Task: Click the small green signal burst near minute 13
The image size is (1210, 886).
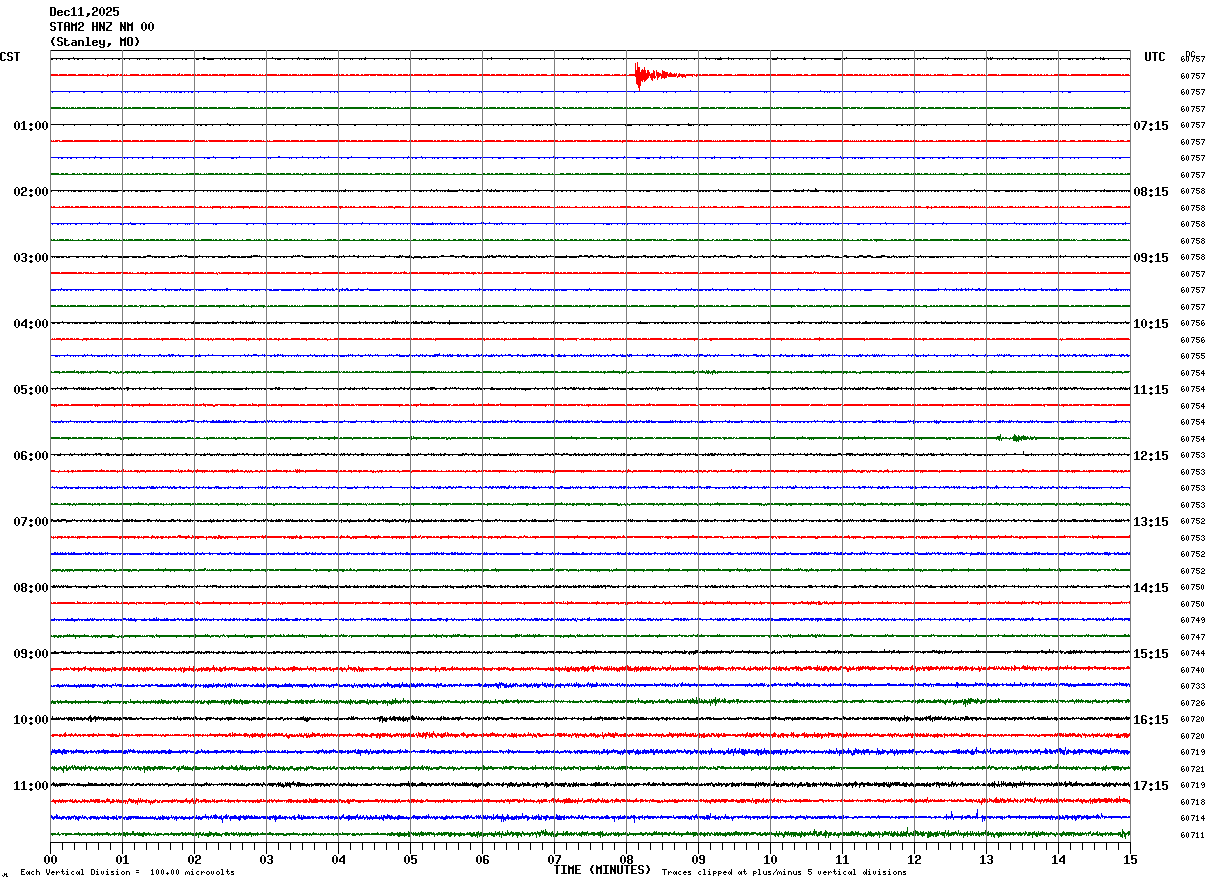Action: [x=1015, y=438]
